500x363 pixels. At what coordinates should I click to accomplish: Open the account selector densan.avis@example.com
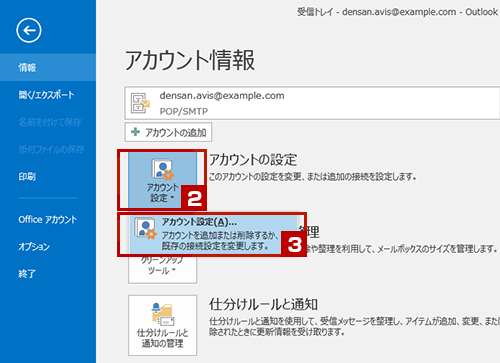pyautogui.click(x=312, y=103)
